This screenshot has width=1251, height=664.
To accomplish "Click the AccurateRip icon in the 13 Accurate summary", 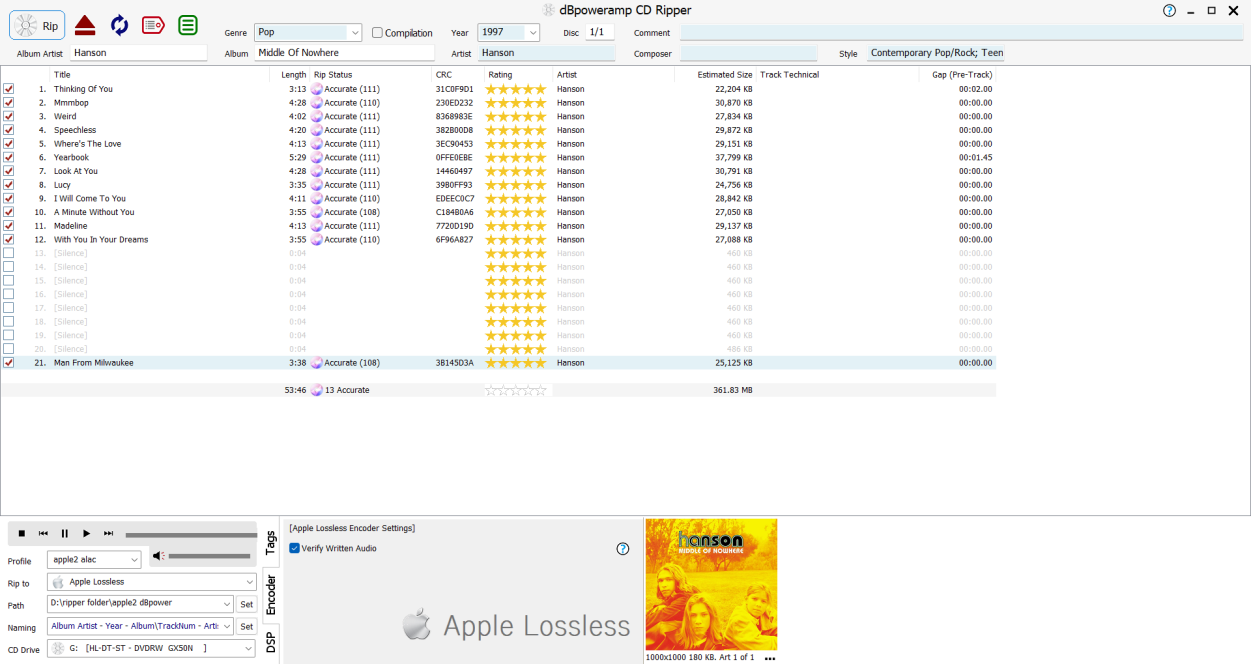I will pyautogui.click(x=316, y=390).
